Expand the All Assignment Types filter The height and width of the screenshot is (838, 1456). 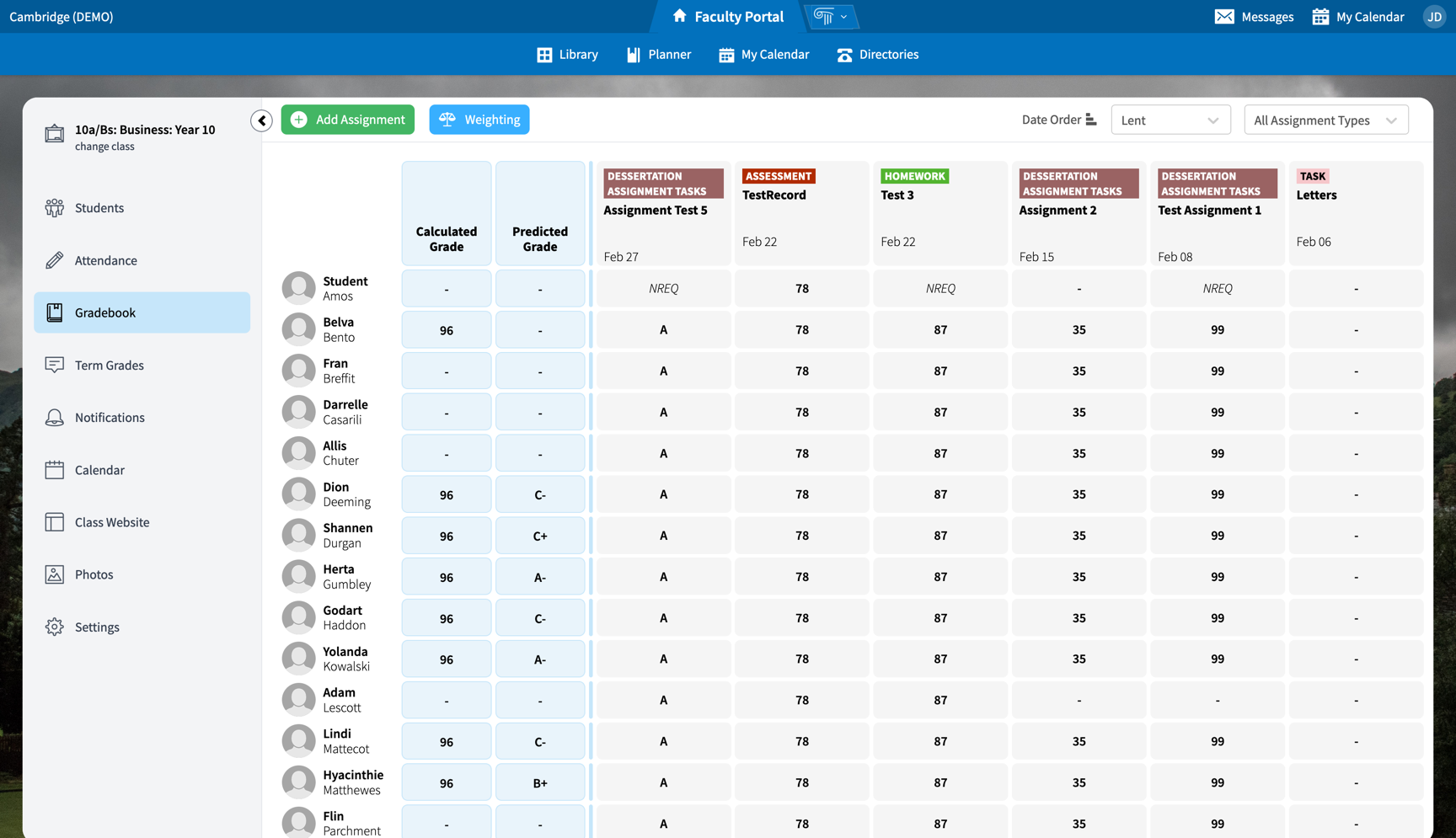pos(1325,119)
